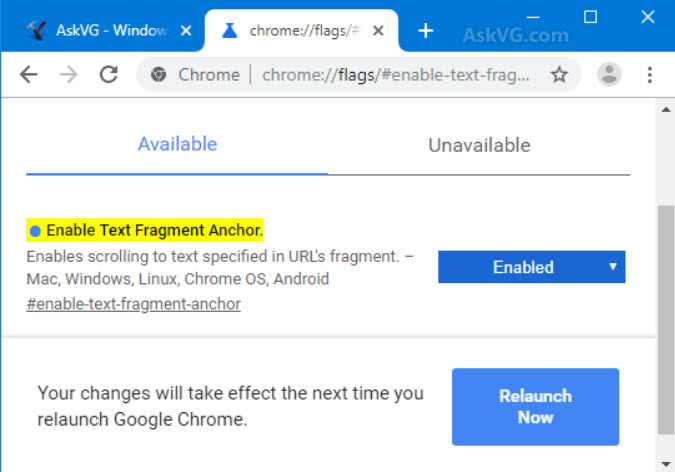Click the scrollbar down arrow
The height and width of the screenshot is (472, 675).
pyautogui.click(x=665, y=463)
